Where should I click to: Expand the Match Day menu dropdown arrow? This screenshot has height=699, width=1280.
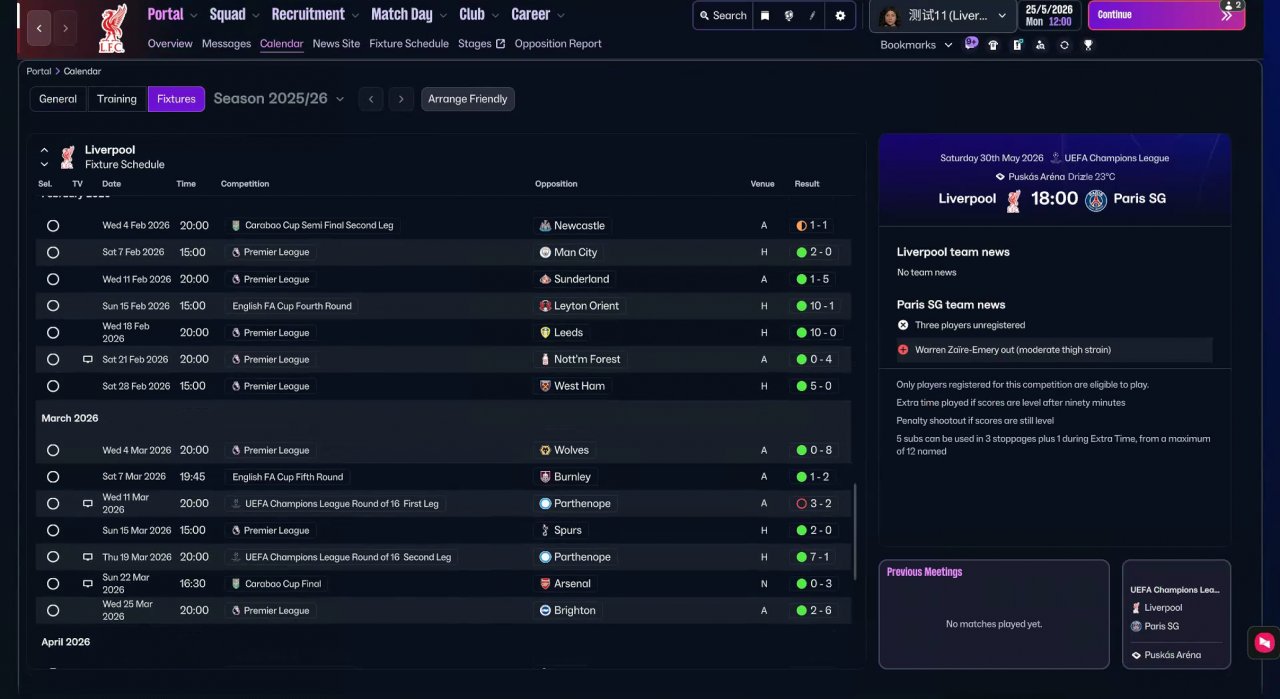(x=443, y=15)
